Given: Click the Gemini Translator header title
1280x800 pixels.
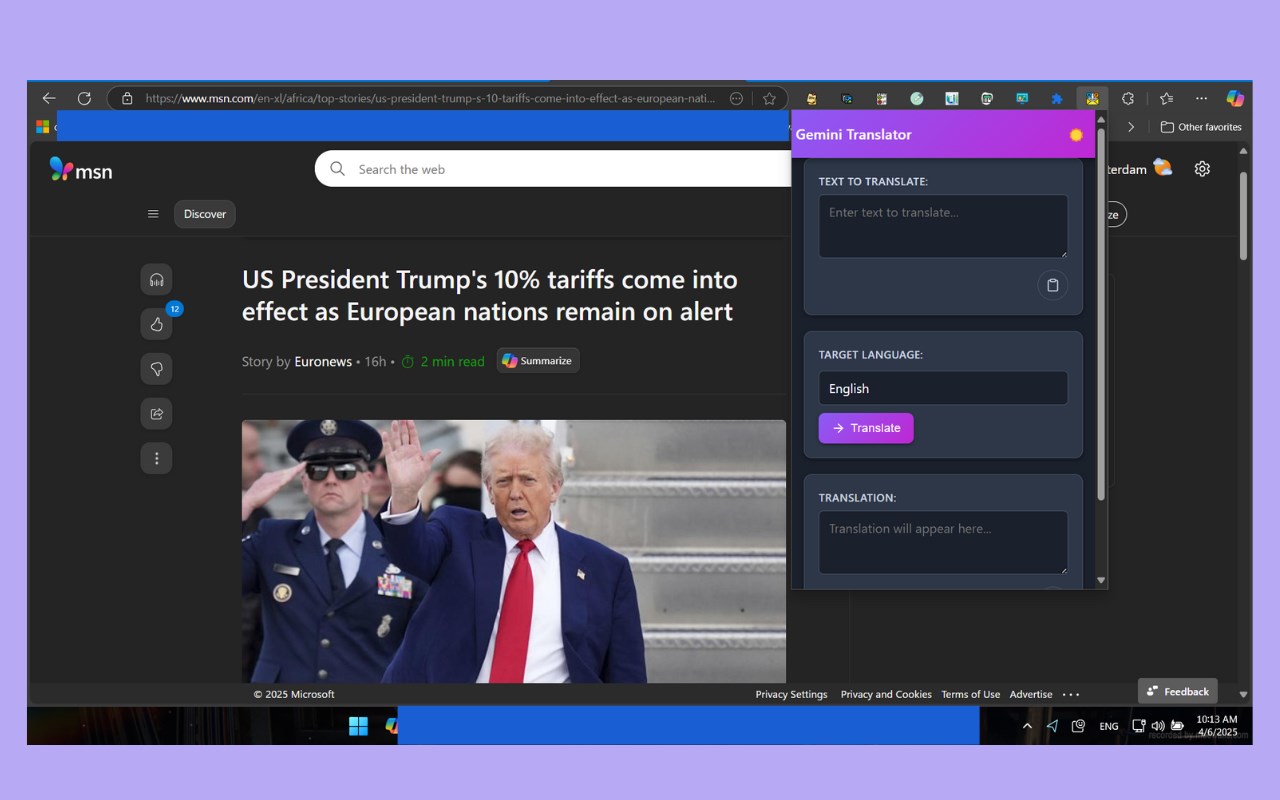Looking at the screenshot, I should point(853,135).
